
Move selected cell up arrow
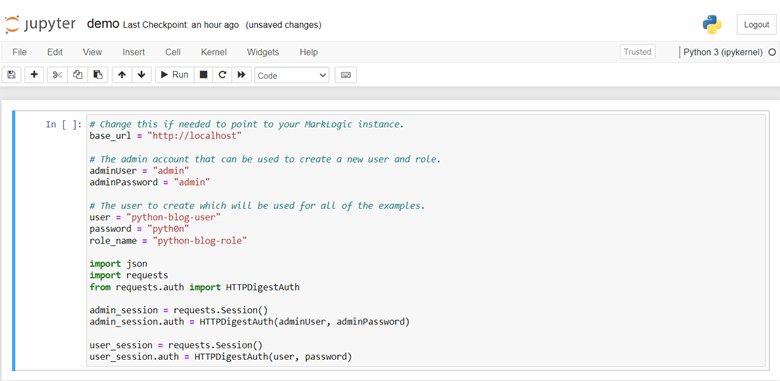(122, 75)
